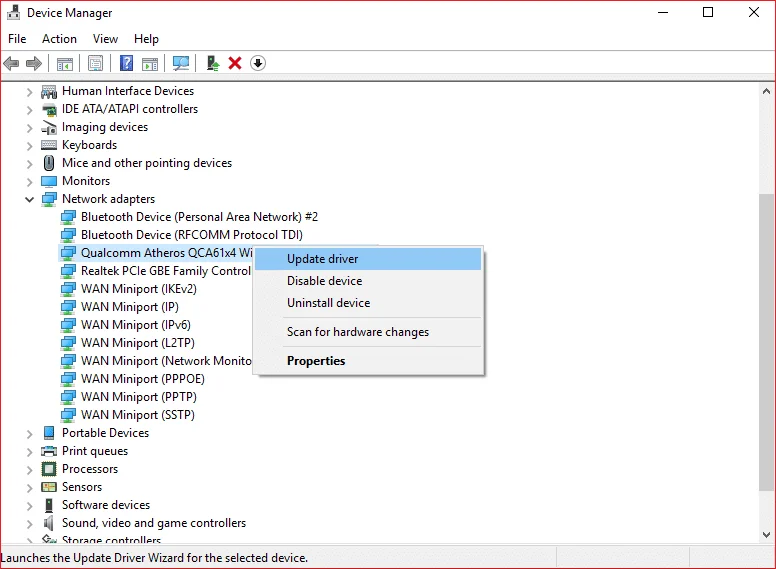
Task: Click the scrollbar down arrow
Action: click(x=766, y=534)
